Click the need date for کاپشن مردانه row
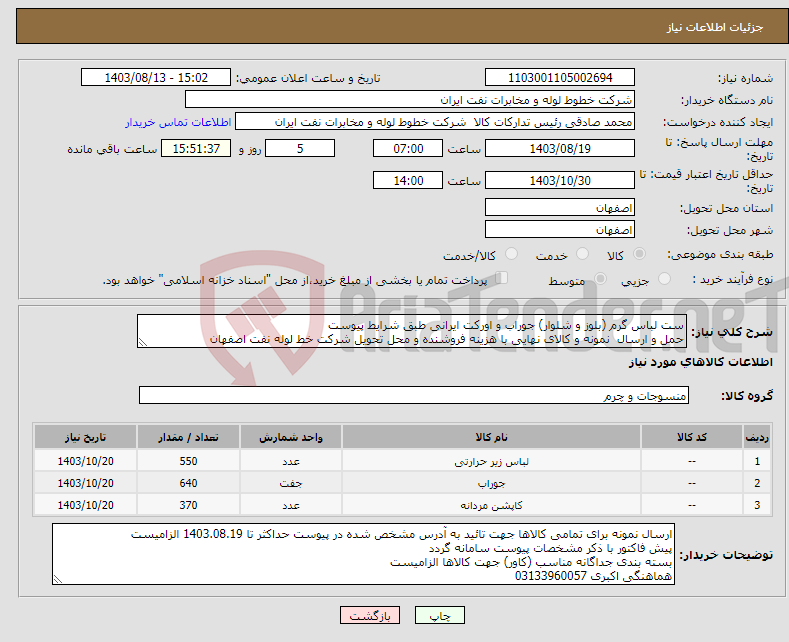The image size is (789, 642). tap(86, 505)
